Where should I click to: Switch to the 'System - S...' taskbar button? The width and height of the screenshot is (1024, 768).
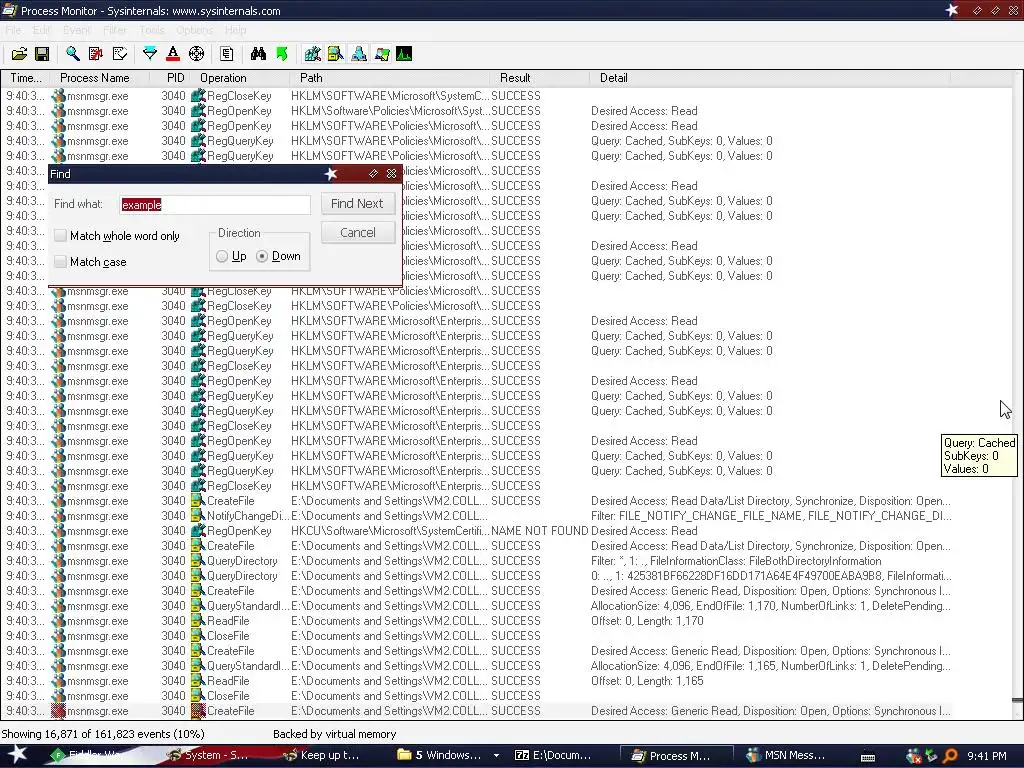coord(208,756)
